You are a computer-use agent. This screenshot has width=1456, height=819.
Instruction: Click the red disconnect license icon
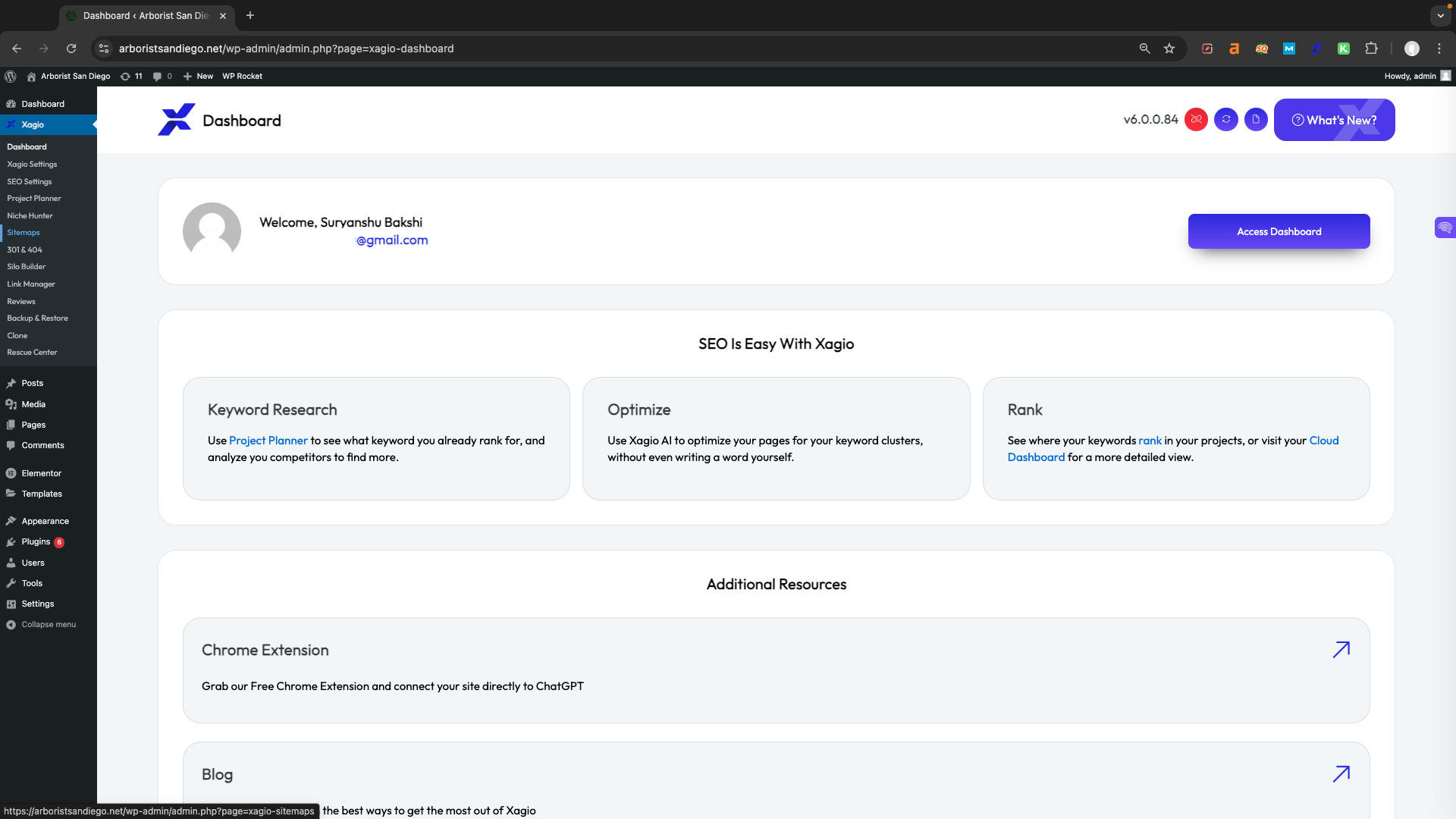pyautogui.click(x=1196, y=120)
